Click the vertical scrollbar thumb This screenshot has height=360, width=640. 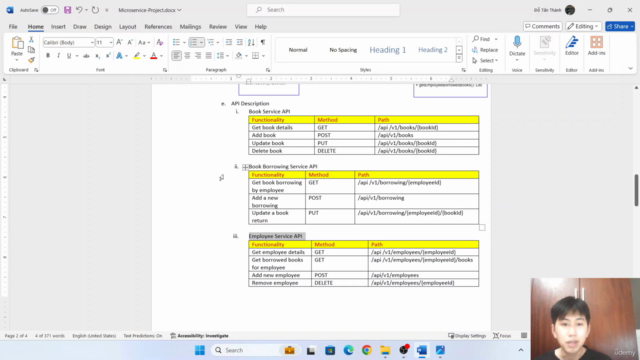coord(636,190)
